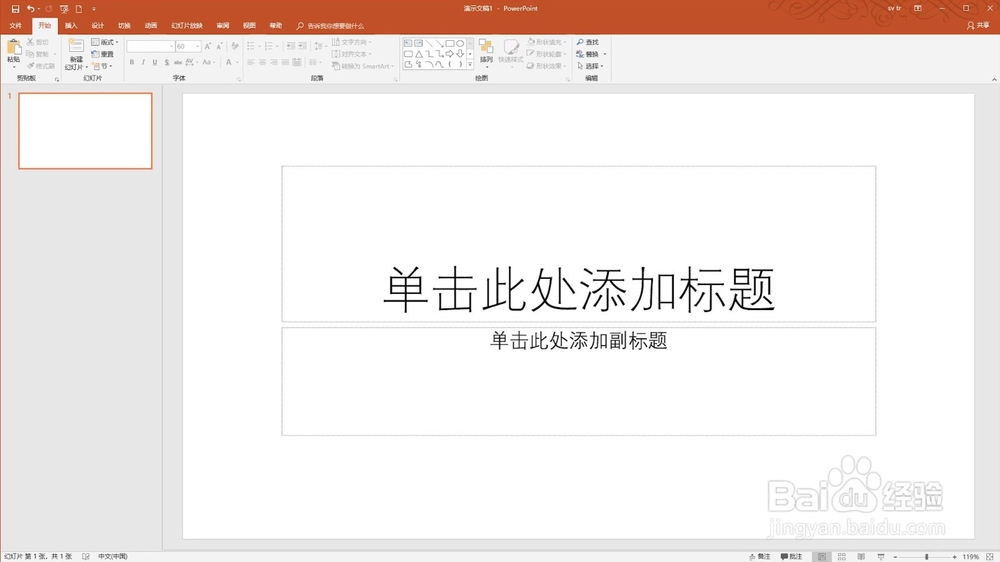
Task: Click the 新建幻灯片 (New Slide) icon
Action: click(76, 46)
